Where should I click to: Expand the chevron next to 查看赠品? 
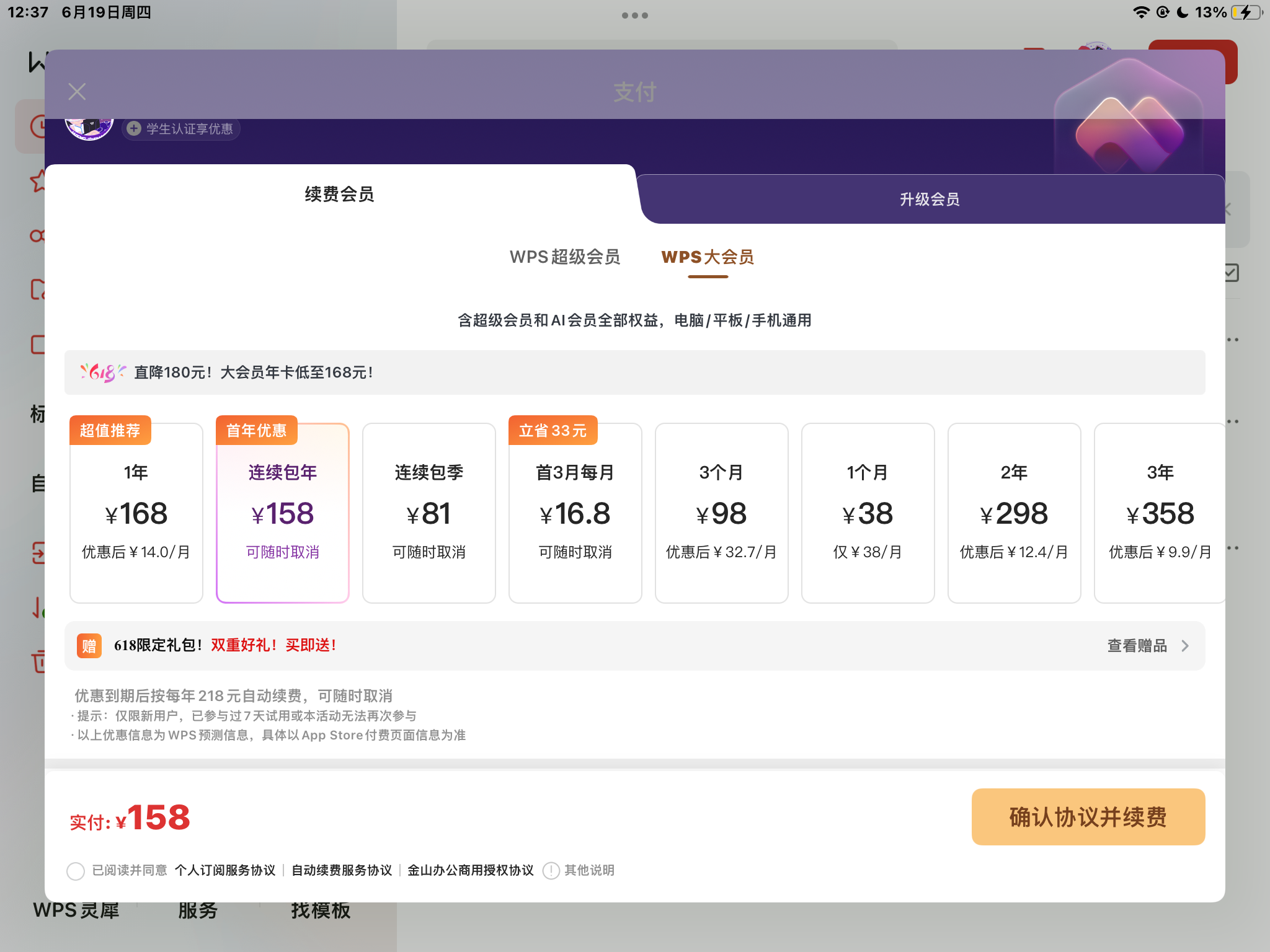click(1185, 646)
